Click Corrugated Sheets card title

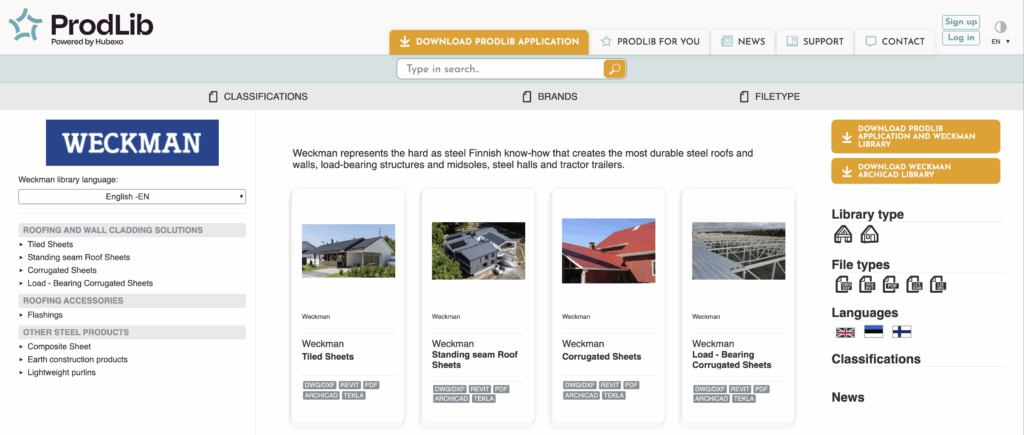(x=601, y=357)
